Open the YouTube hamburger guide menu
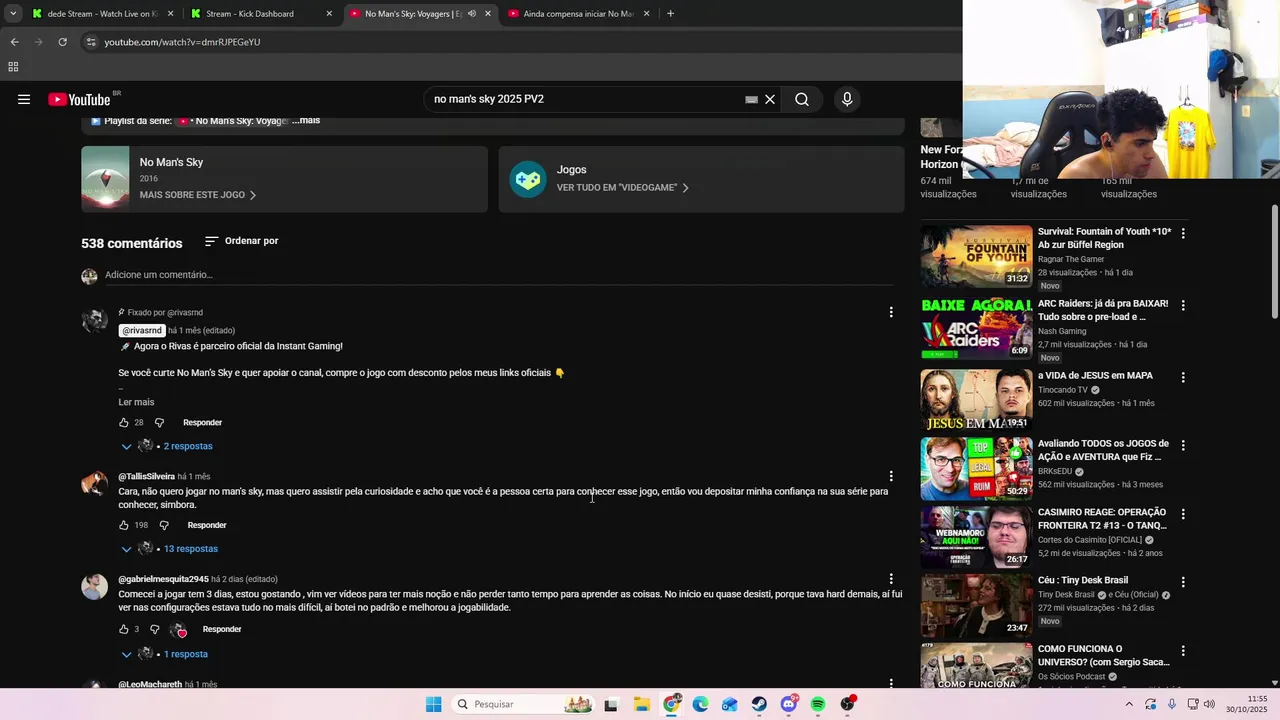Image resolution: width=1280 pixels, height=720 pixels. coord(24,99)
